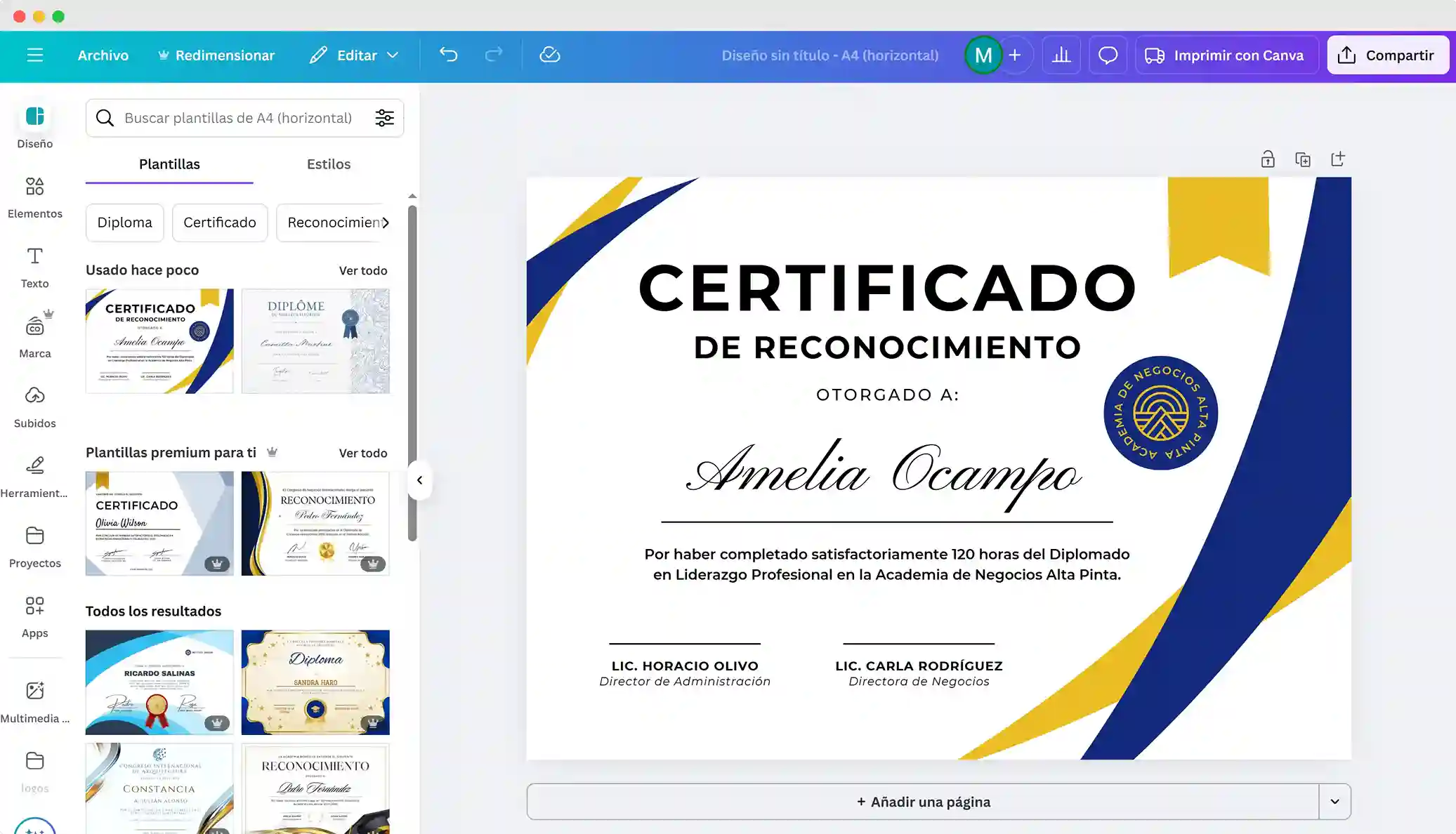Open the Archivo menu

tap(103, 55)
